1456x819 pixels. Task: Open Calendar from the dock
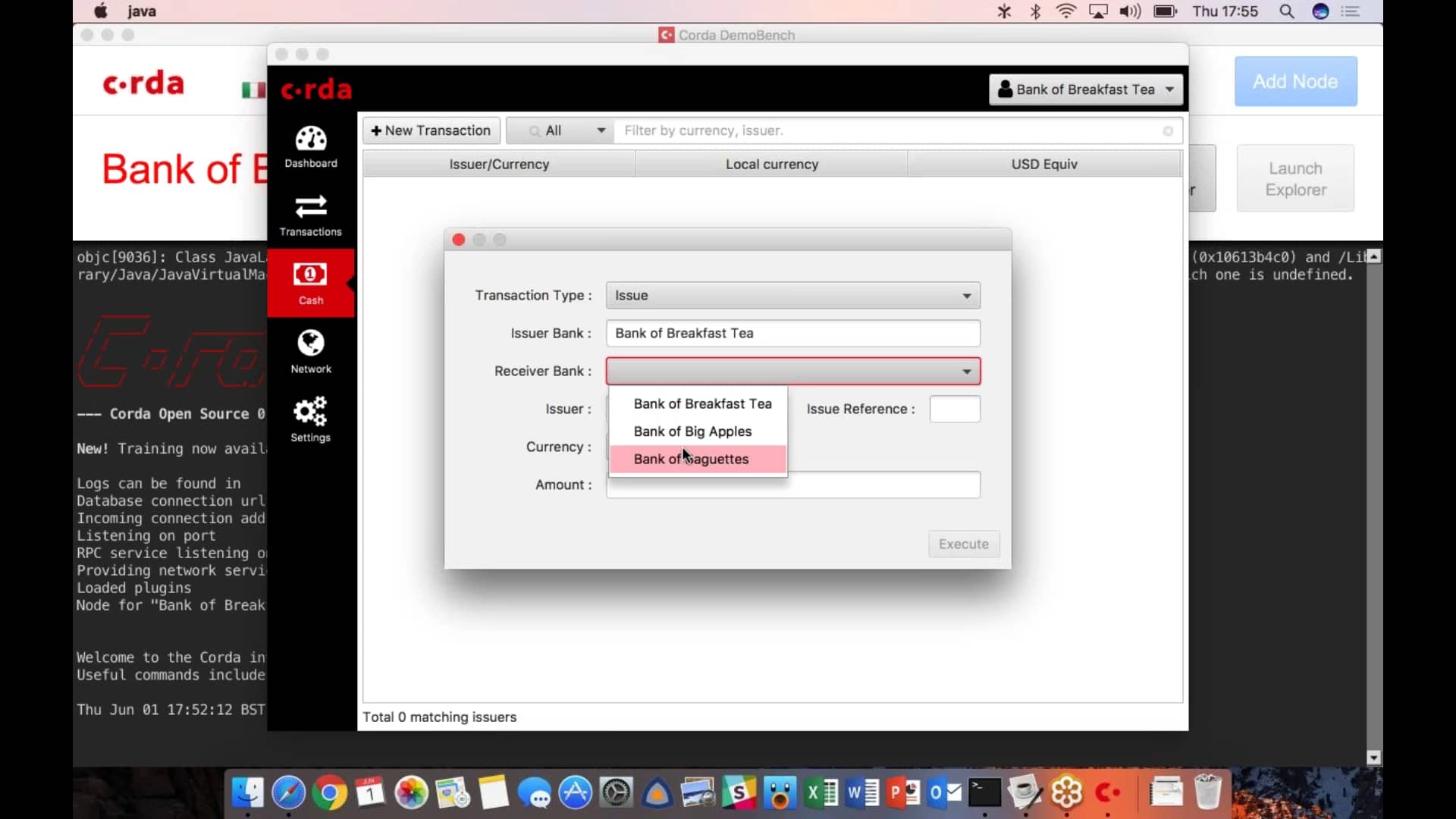(x=371, y=793)
